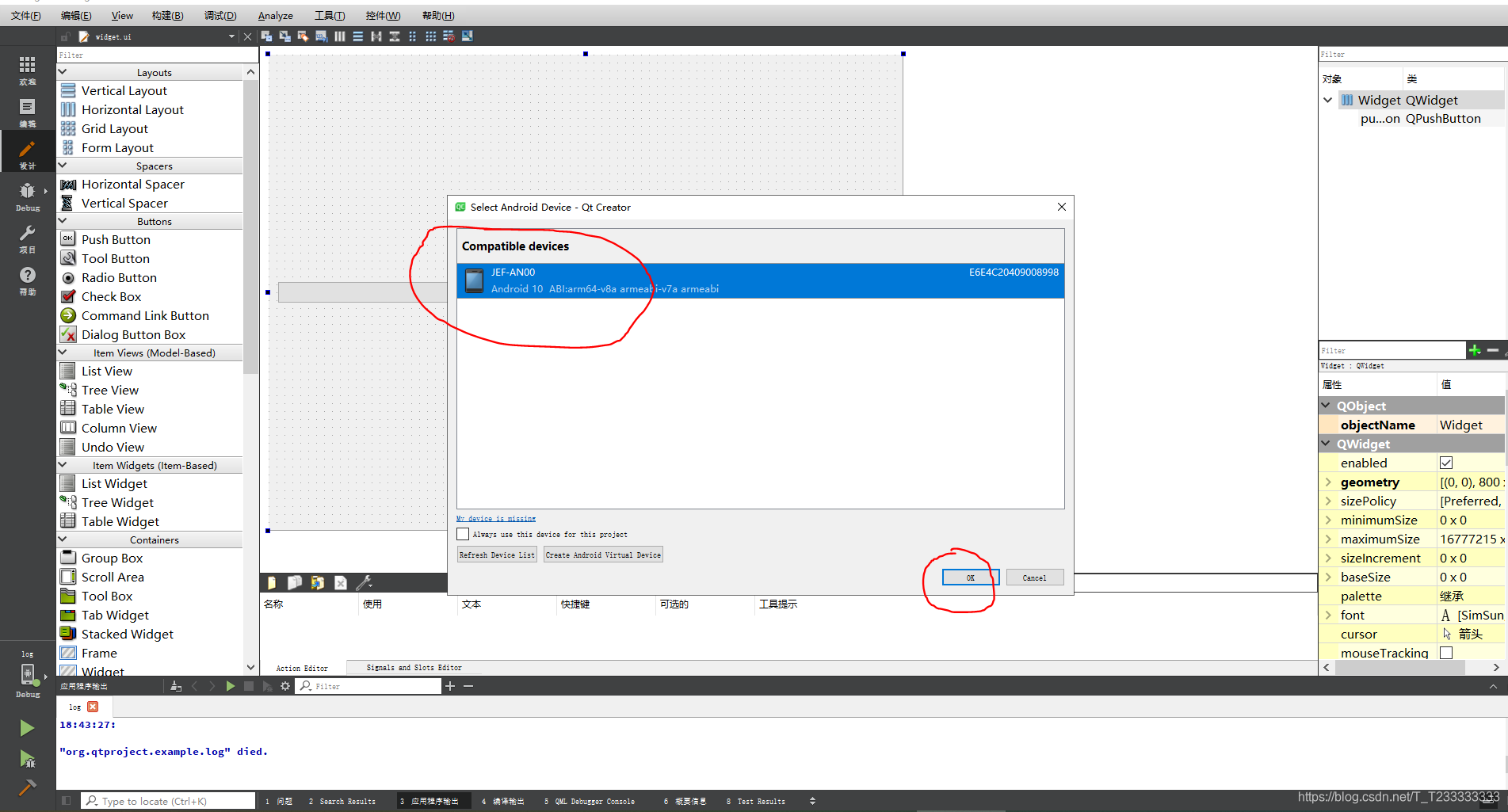Collapse the Containers widget category

[63, 539]
